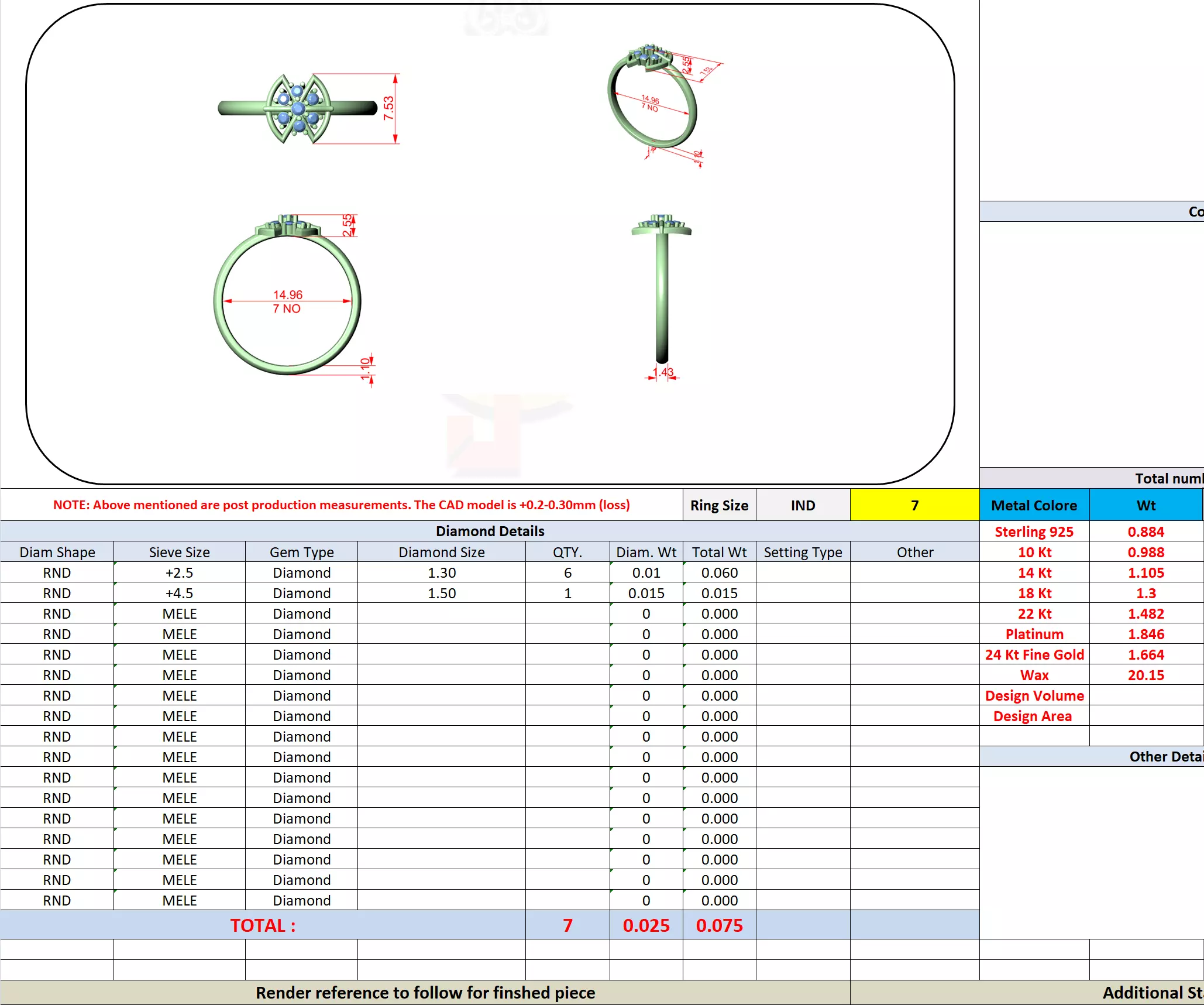The height and width of the screenshot is (1005, 1204).
Task: Click the Setting Type column header
Action: [x=803, y=552]
